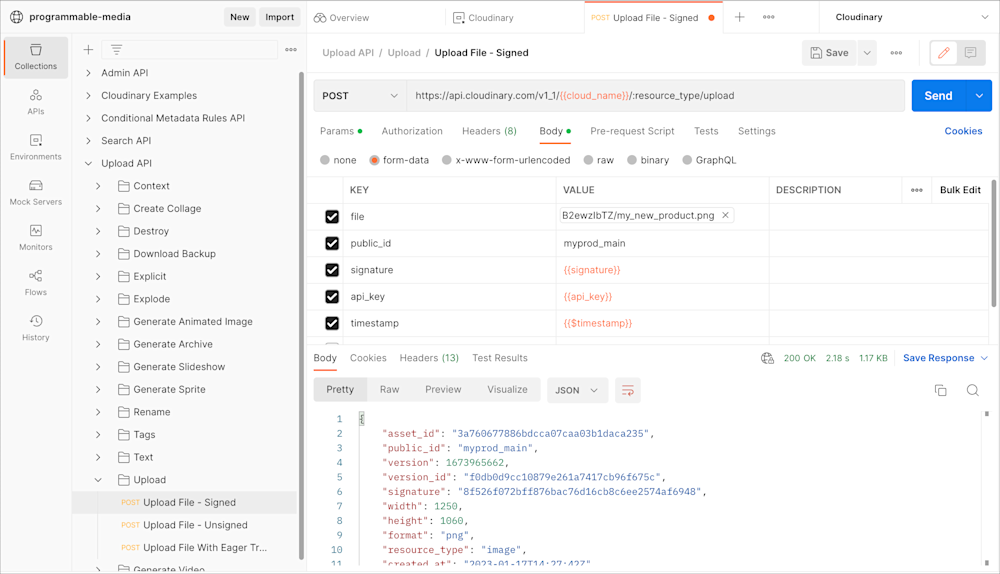Open the Monitors sidebar panel
The image size is (1000, 574).
point(36,238)
